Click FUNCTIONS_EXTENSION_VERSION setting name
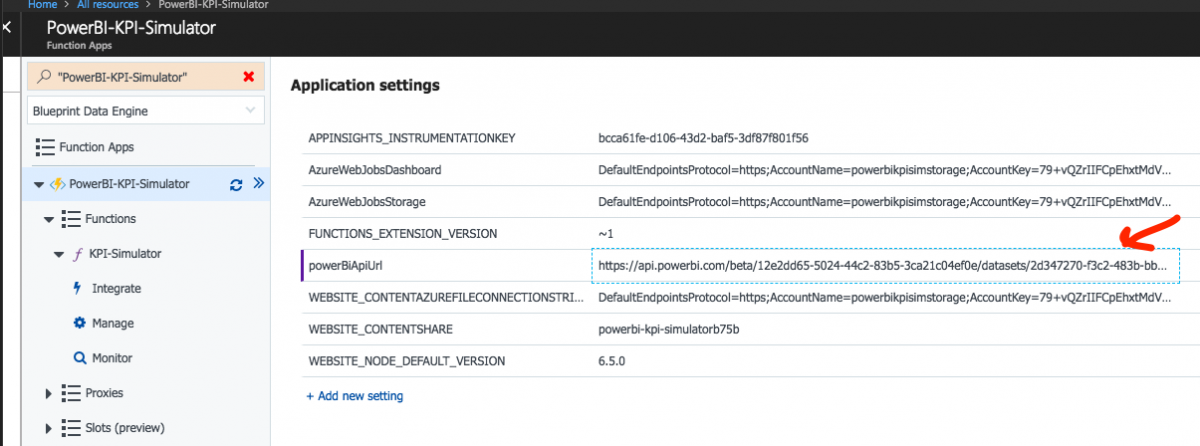The height and width of the screenshot is (446, 1200). tap(403, 234)
